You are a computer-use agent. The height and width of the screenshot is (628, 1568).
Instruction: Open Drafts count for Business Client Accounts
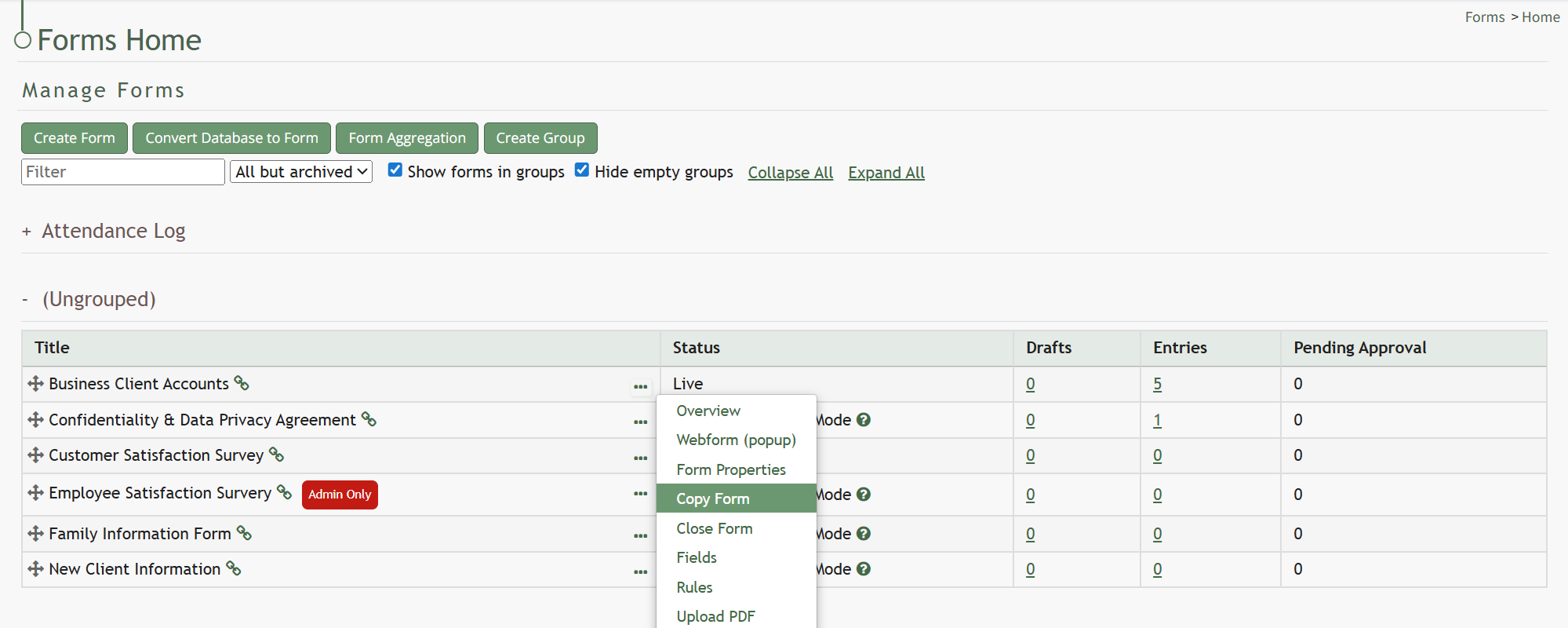pos(1031,384)
